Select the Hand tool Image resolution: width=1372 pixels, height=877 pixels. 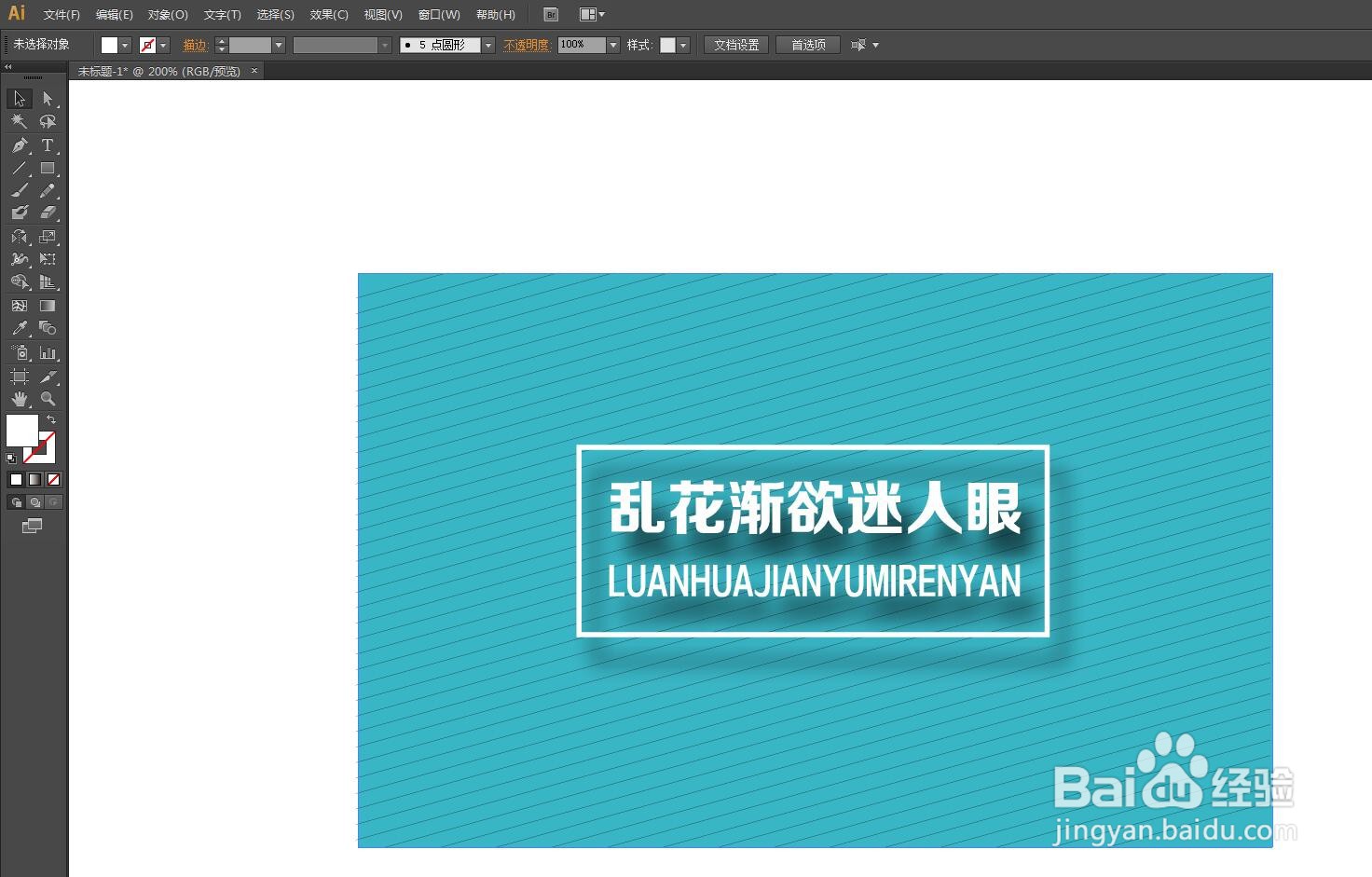(19, 399)
